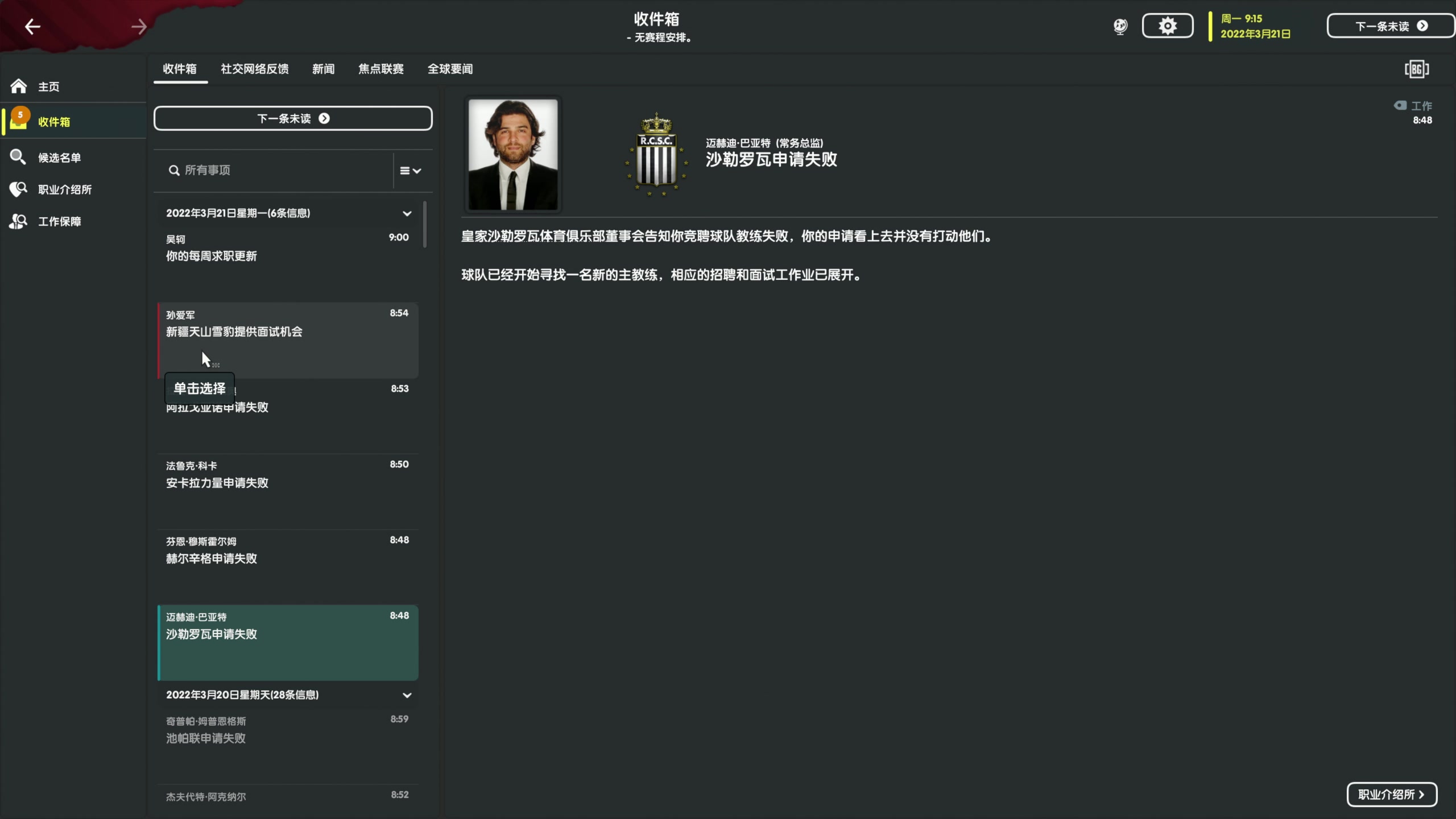
Task: Switch to the 焦点联赛 tab
Action: tap(380, 69)
